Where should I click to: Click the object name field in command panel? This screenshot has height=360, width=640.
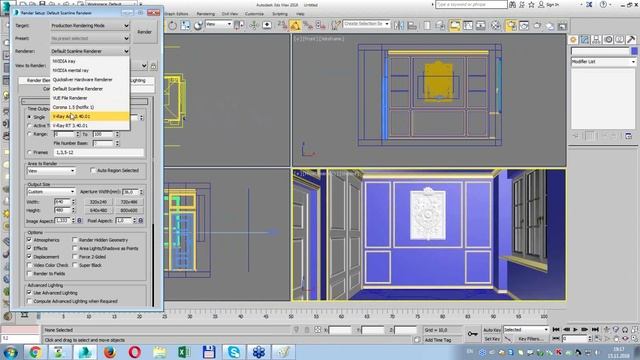[600, 51]
